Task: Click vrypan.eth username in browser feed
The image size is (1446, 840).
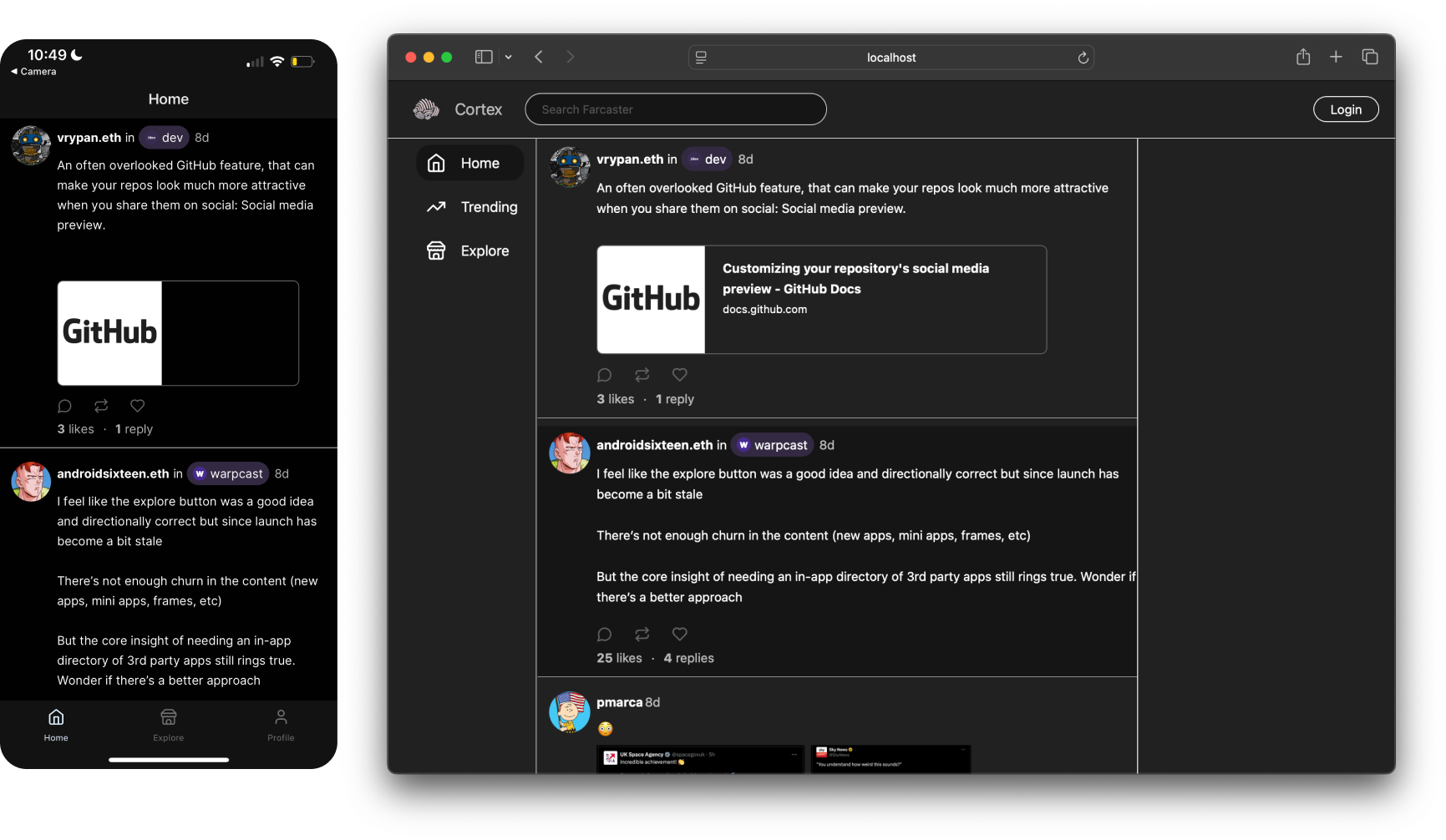Action: [630, 159]
